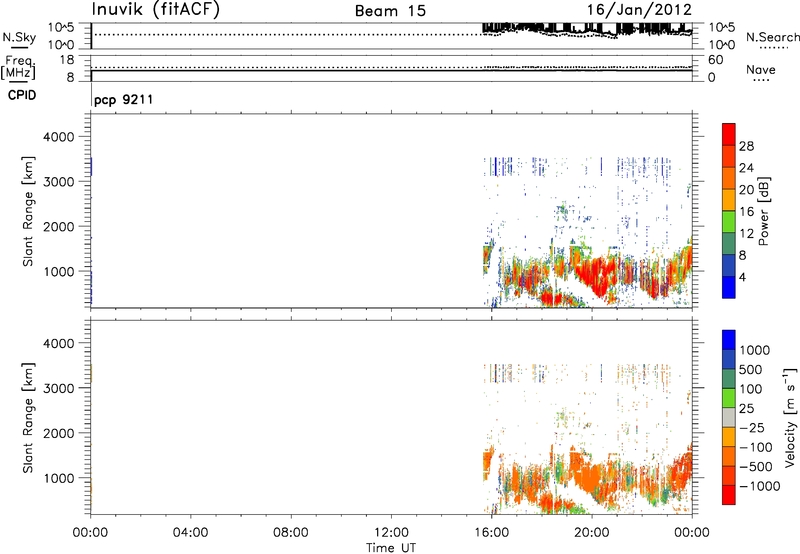Image resolution: width=800 pixels, height=554 pixels.
Task: Click the red top segment of Power colorbar
Action: tap(729, 134)
